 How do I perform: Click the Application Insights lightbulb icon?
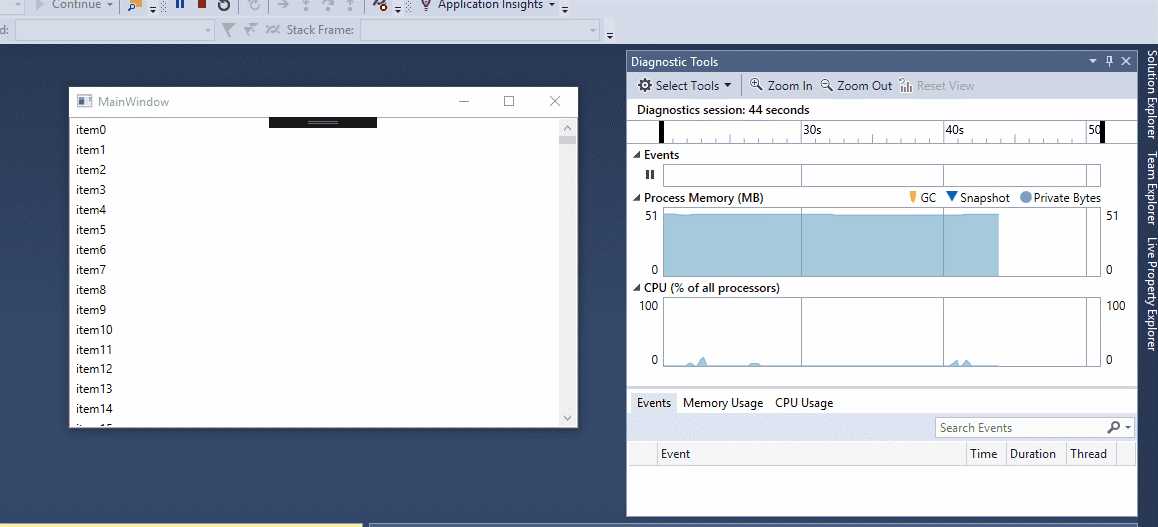coord(425,4)
